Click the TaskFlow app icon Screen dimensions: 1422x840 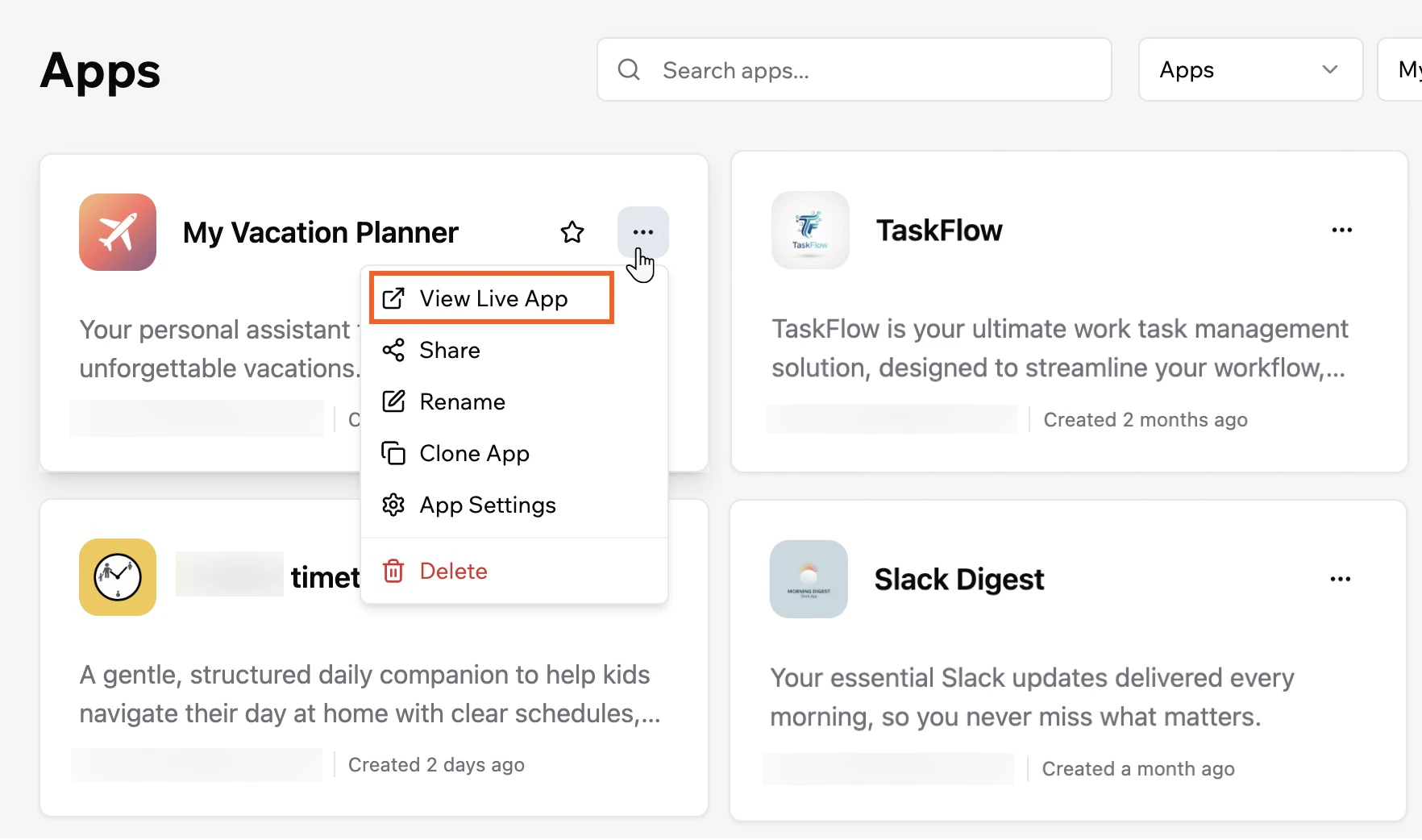pos(810,231)
